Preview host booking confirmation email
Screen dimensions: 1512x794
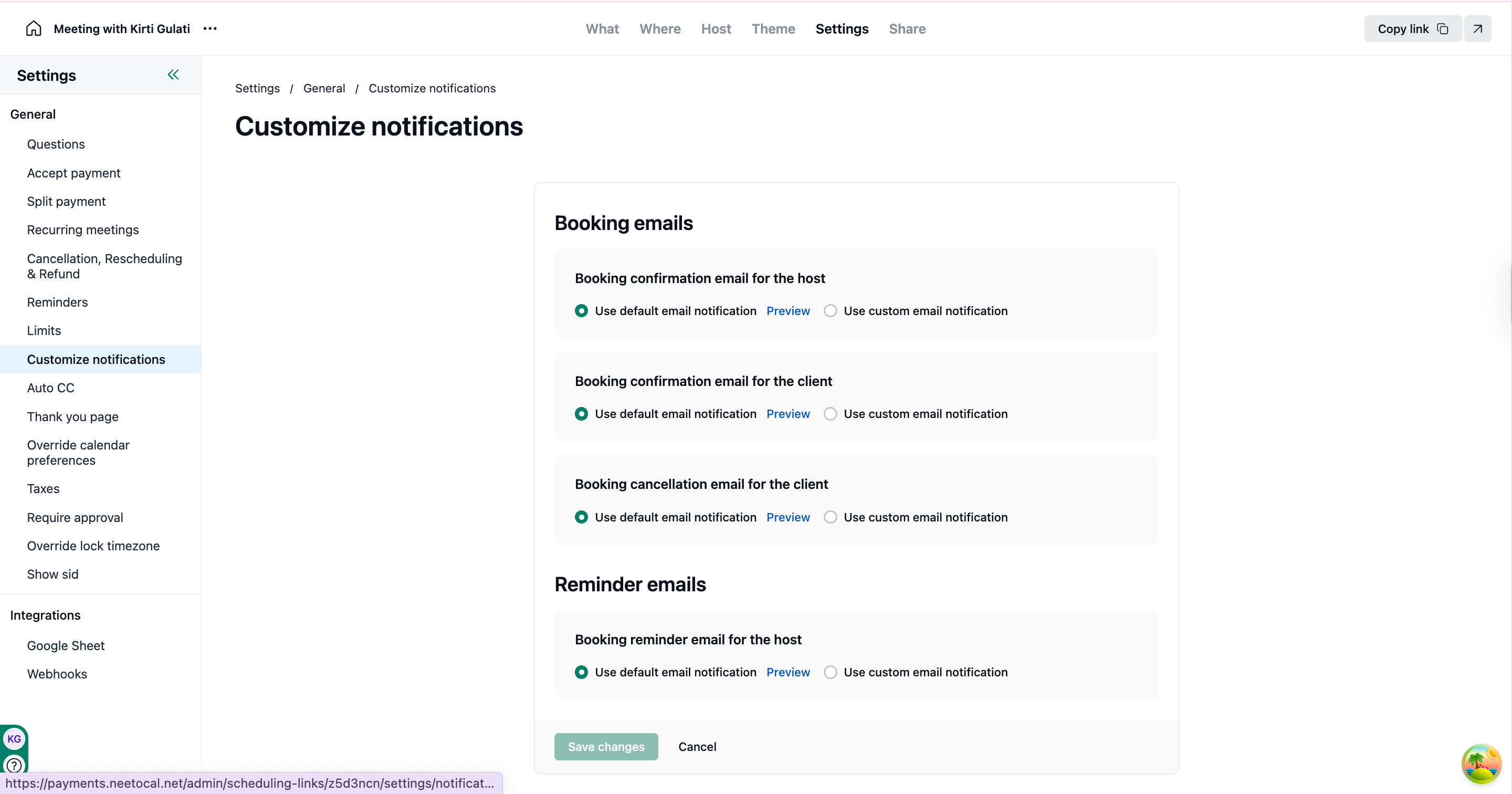click(787, 311)
